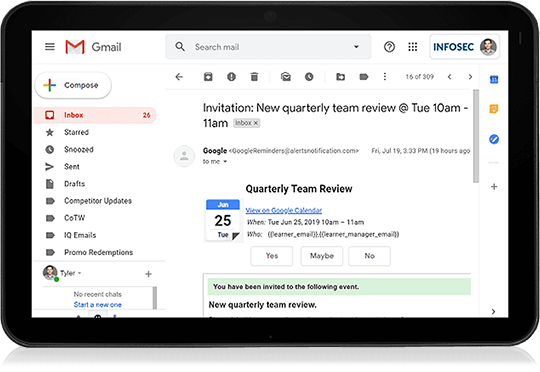The width and height of the screenshot is (540, 372).
Task: Report this email as spam
Action: (x=231, y=77)
